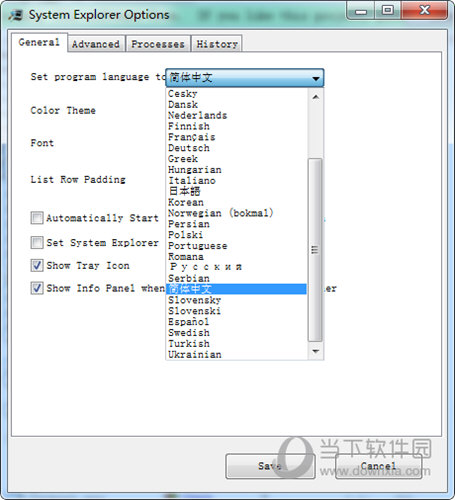Click the language list scrollbar thumb
The width and height of the screenshot is (455, 500).
coord(315,250)
